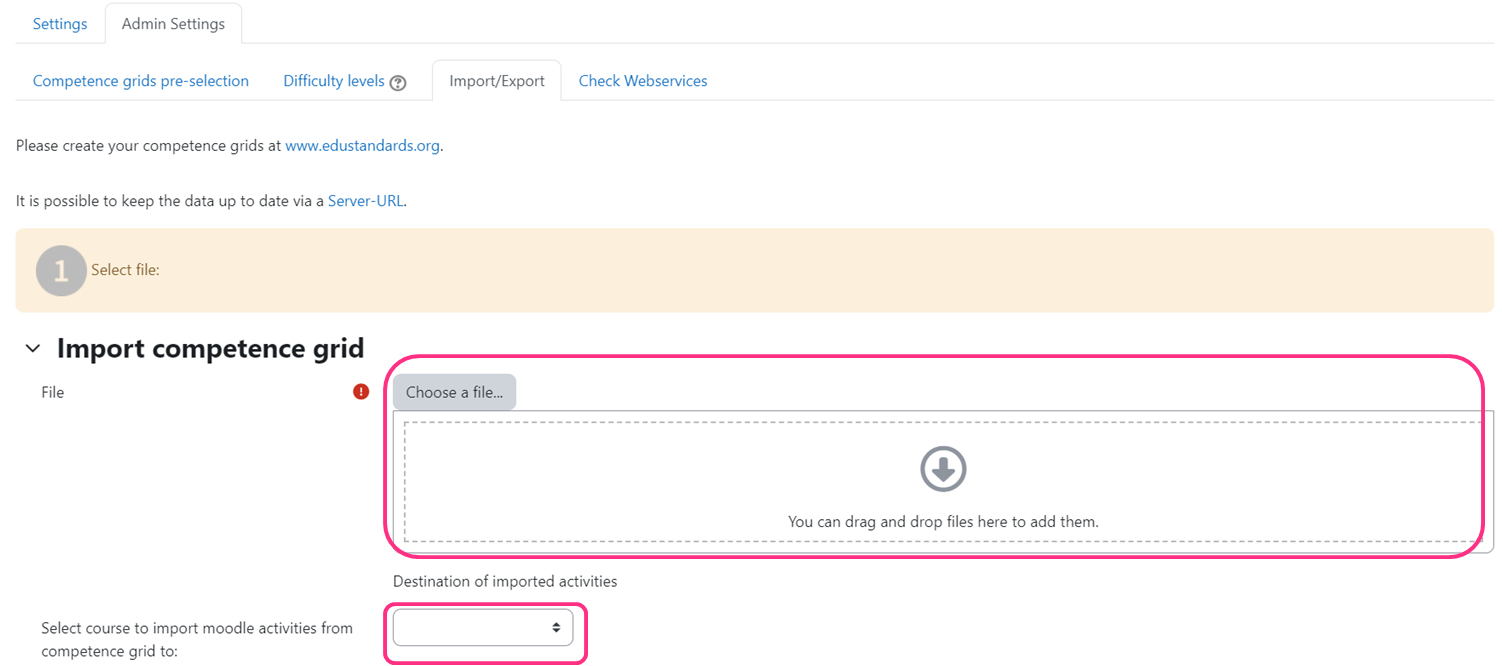The width and height of the screenshot is (1502, 666).
Task: Switch to the Settings tab
Action: pyautogui.click(x=60, y=24)
